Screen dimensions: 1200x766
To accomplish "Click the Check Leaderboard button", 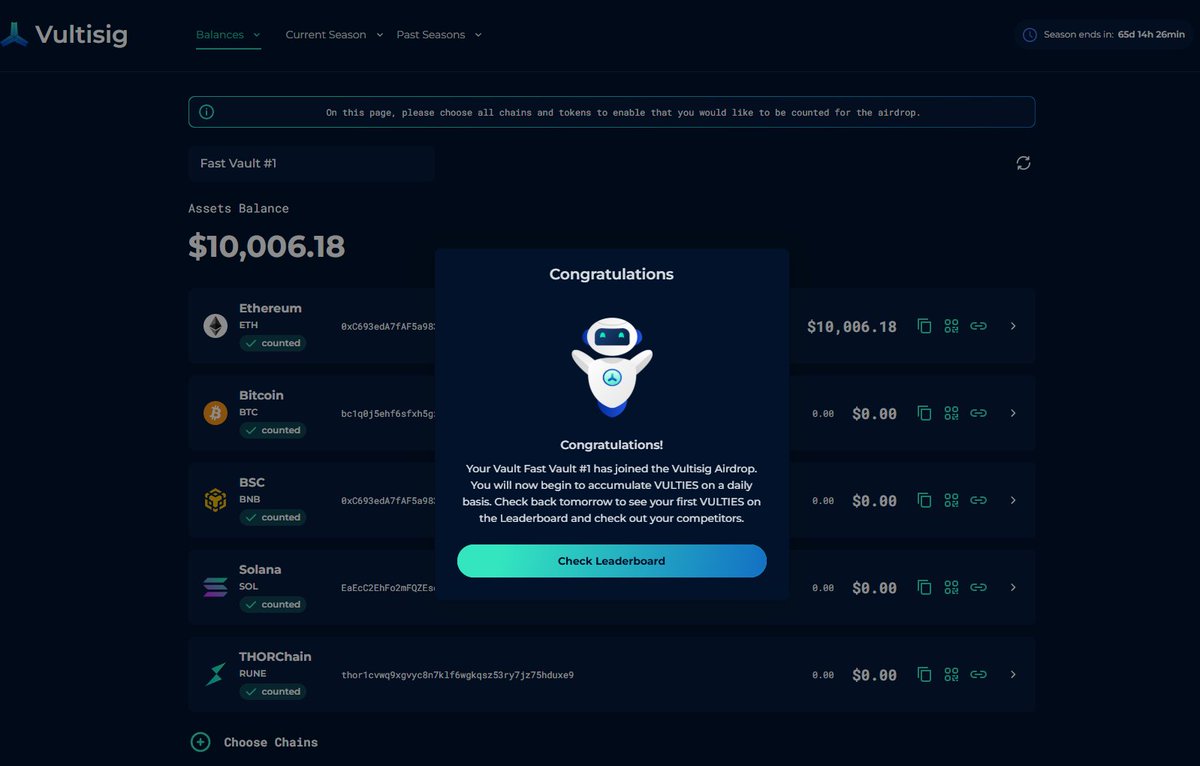I will pos(612,561).
